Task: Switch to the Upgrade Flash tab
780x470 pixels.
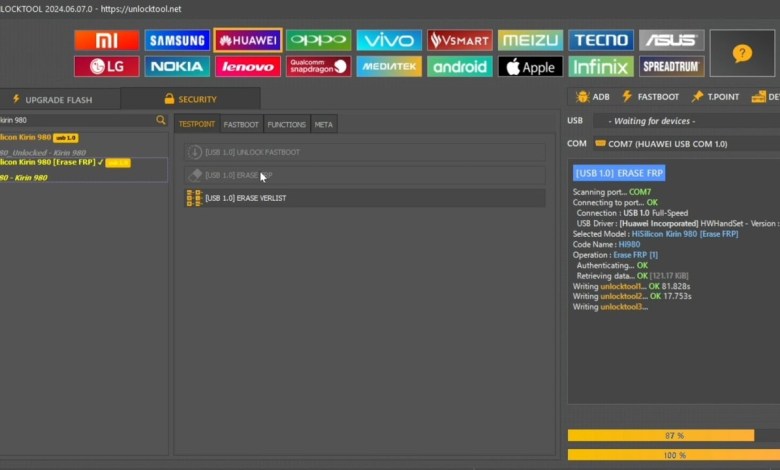Action: tap(60, 99)
